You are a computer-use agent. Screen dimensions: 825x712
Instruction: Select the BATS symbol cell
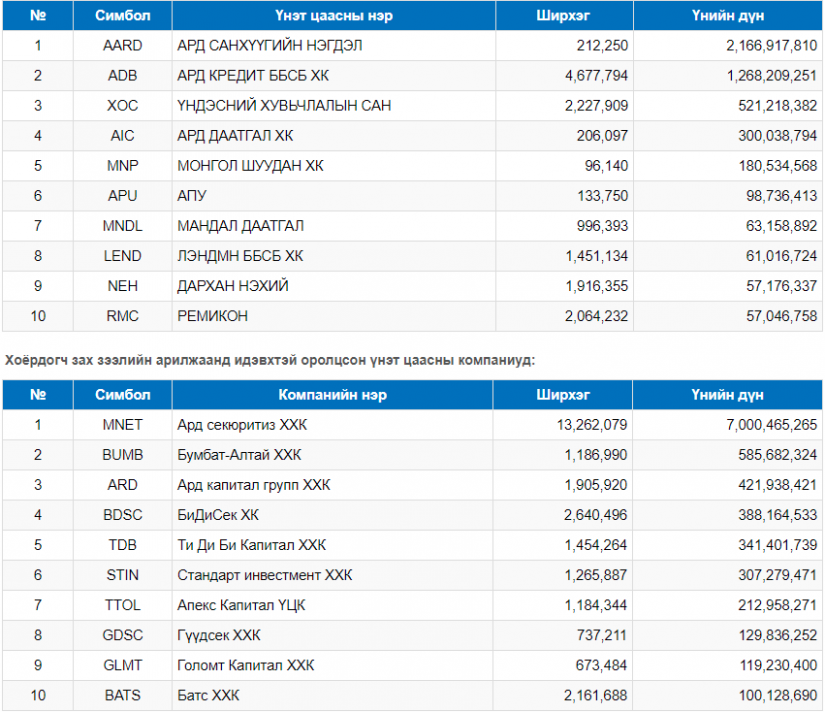123,695
